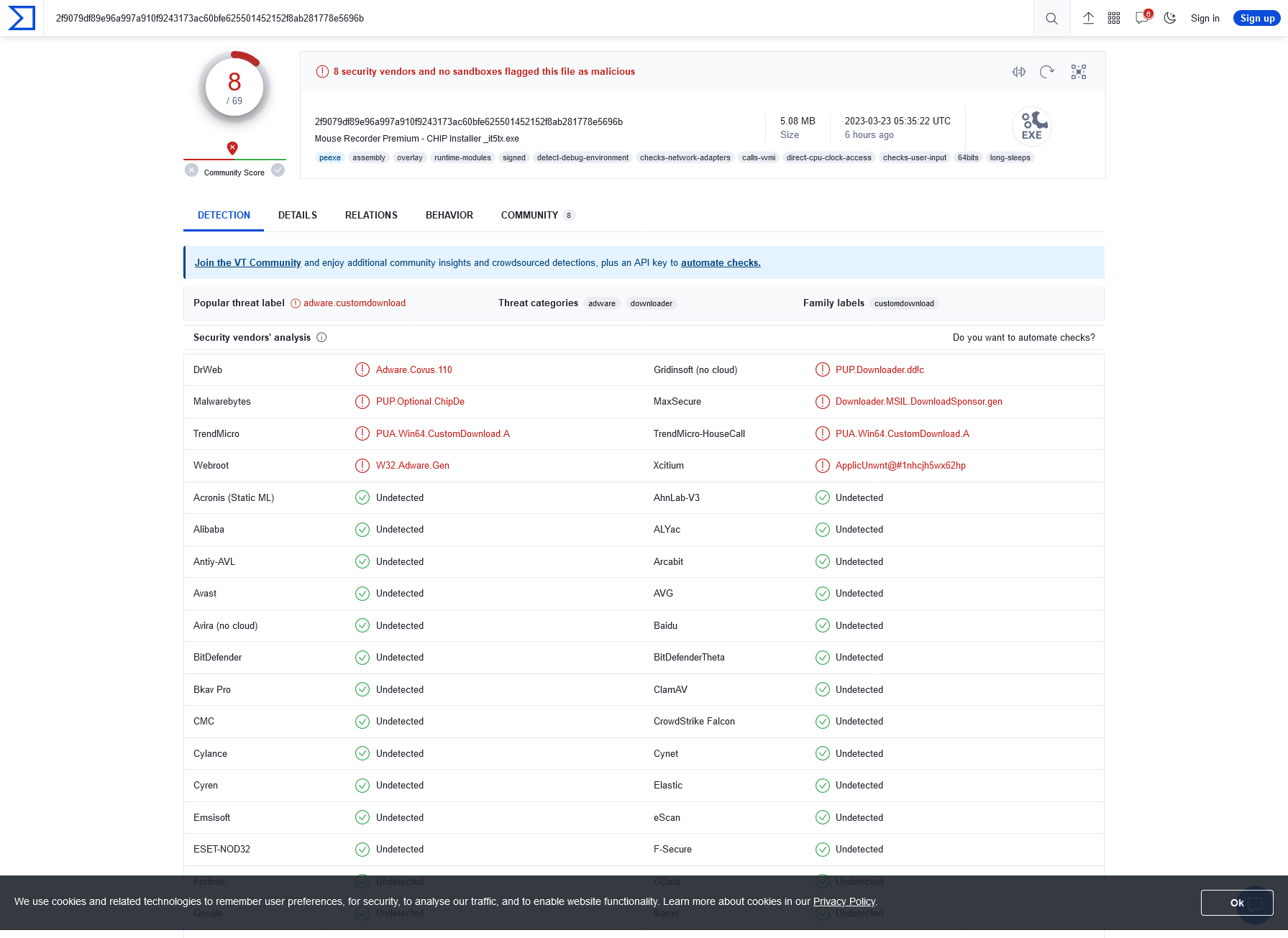Accept cookies with the Ok button
This screenshot has width=1288, height=938.
pos(1237,903)
